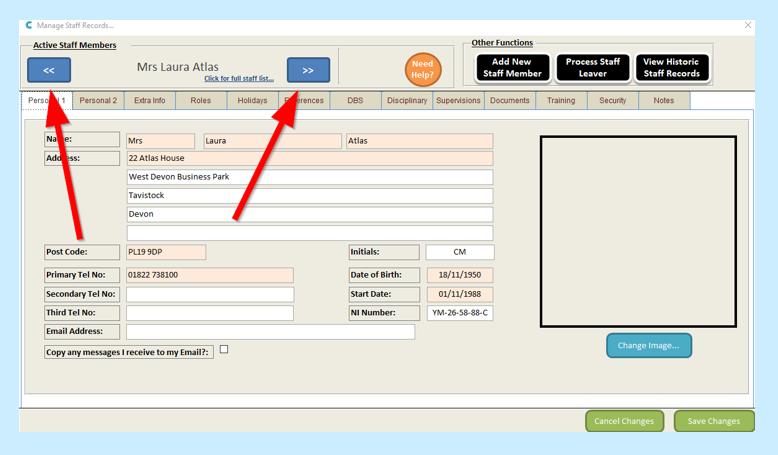Go to next staff member with >> button

point(308,70)
